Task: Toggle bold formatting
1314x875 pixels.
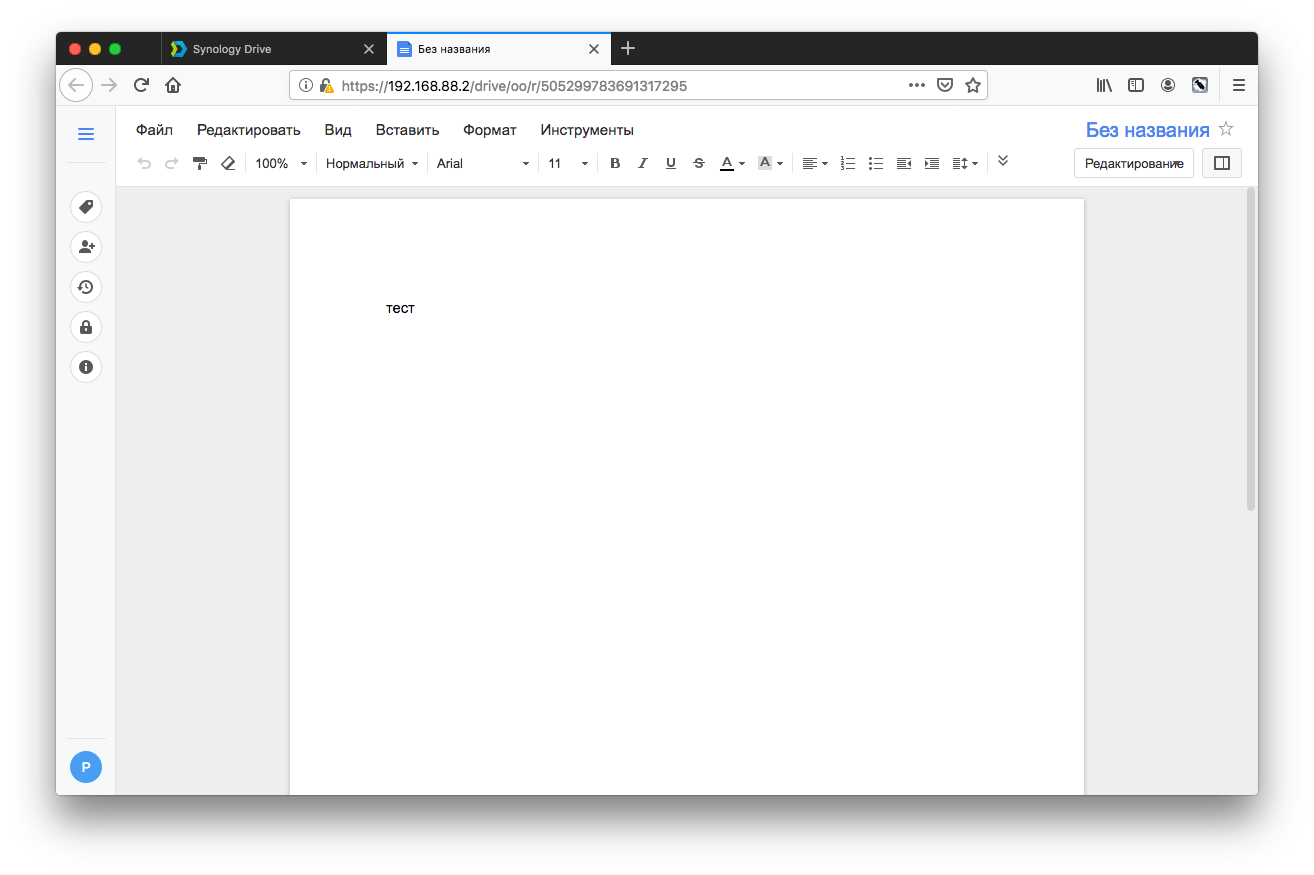Action: tap(615, 163)
